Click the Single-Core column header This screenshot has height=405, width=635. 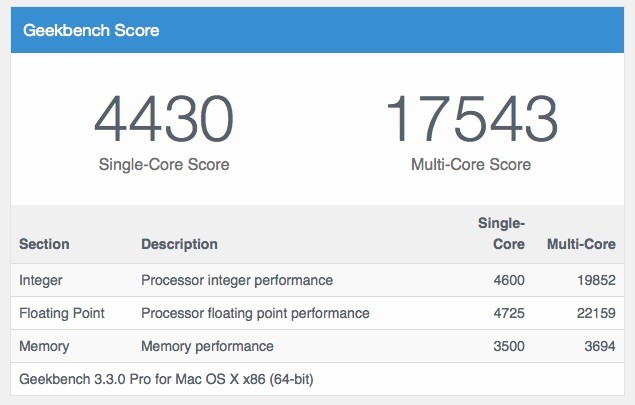coord(503,233)
